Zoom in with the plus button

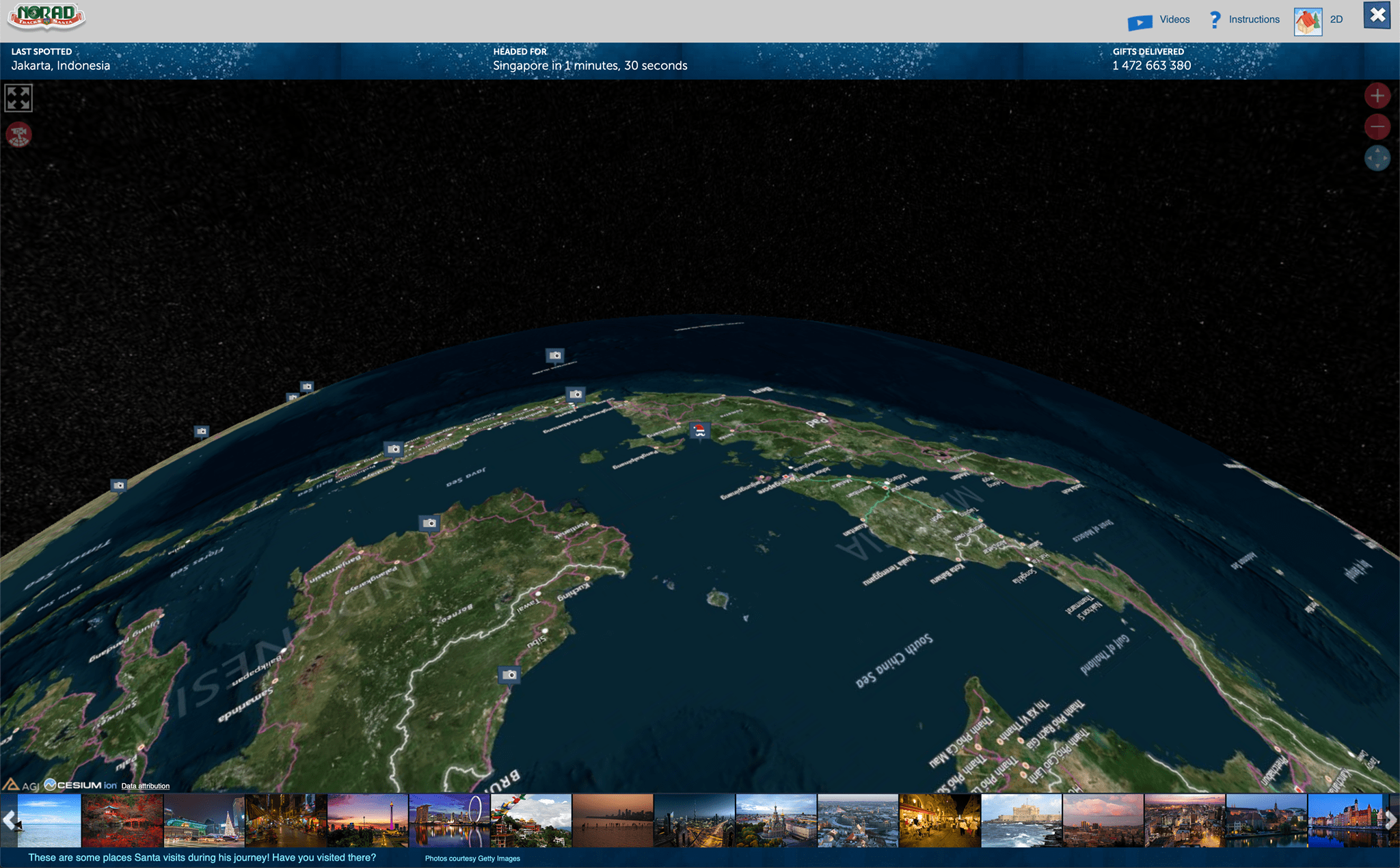click(1377, 96)
